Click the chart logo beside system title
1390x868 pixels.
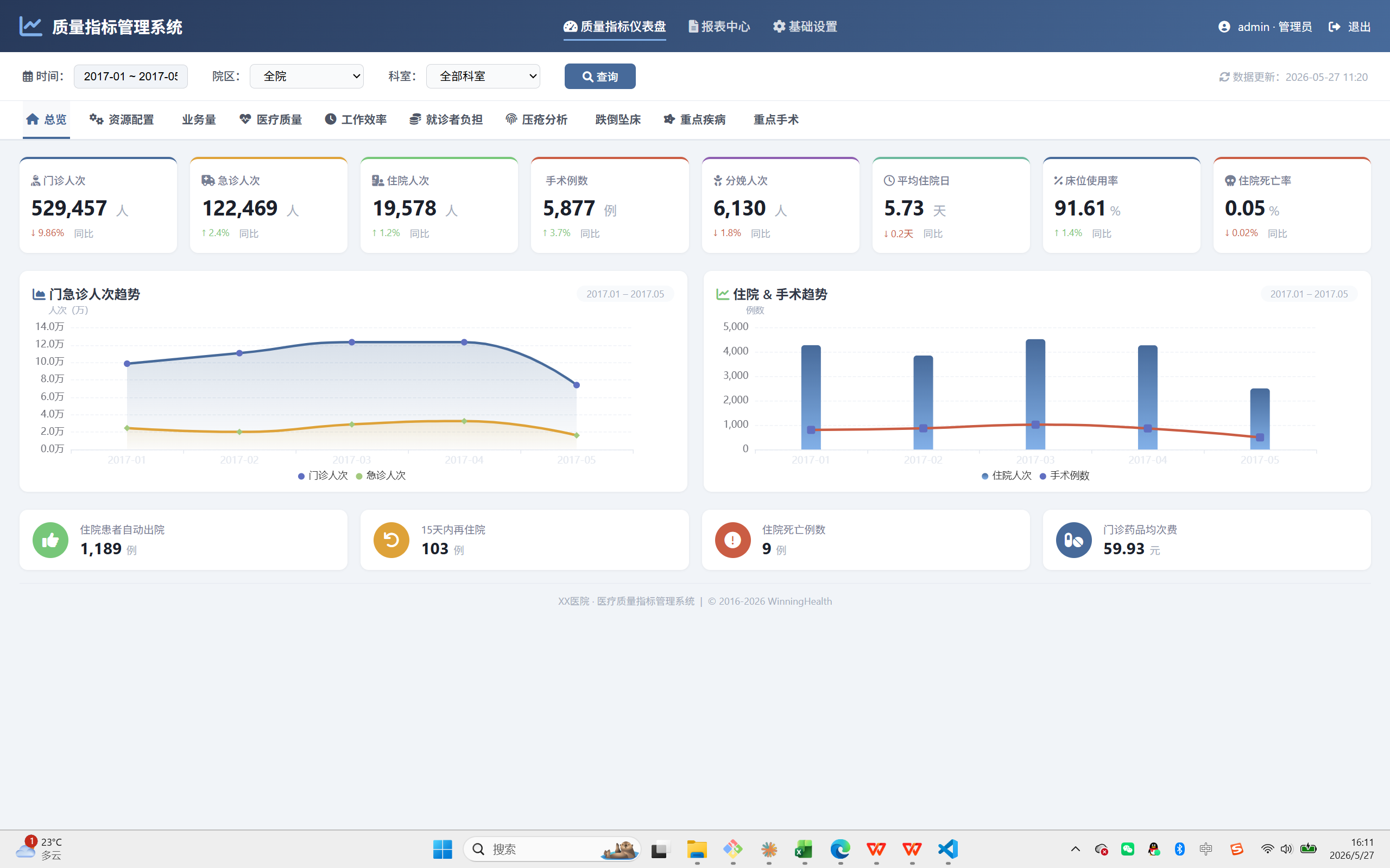pyautogui.click(x=30, y=27)
